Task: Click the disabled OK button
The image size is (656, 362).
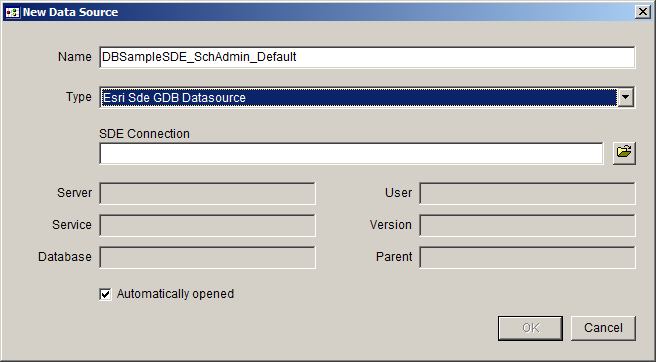Action: (x=530, y=328)
